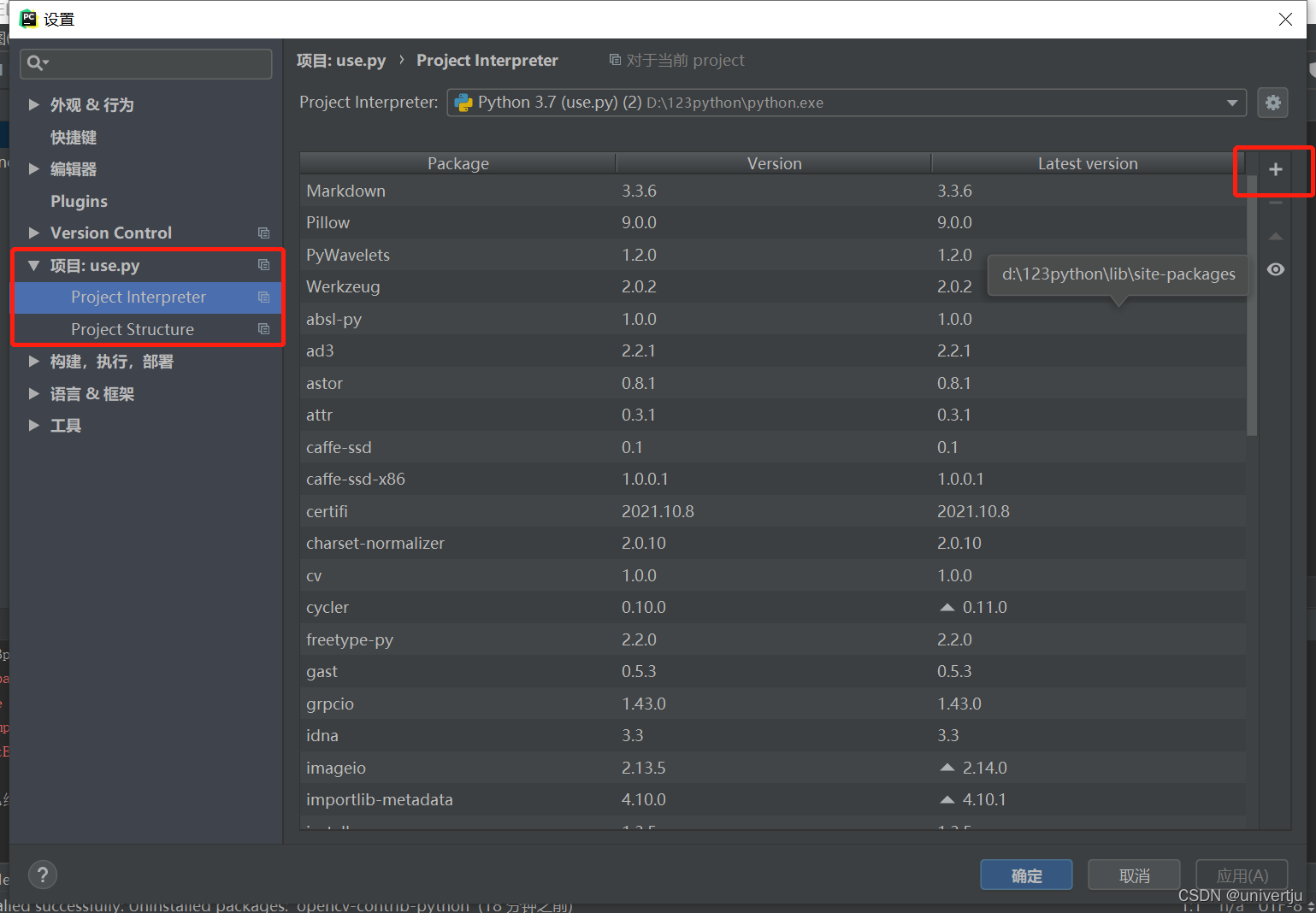Select the cycler package row
The height and width of the screenshot is (913, 1316).
coord(773,607)
